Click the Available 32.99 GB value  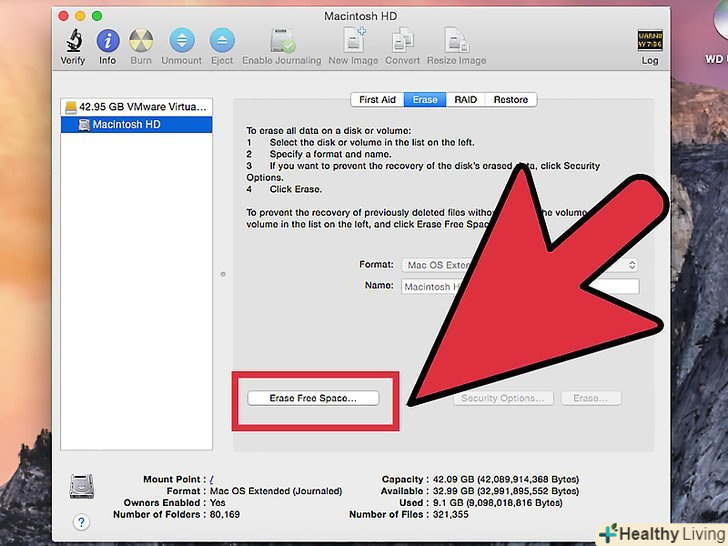tap(506, 491)
